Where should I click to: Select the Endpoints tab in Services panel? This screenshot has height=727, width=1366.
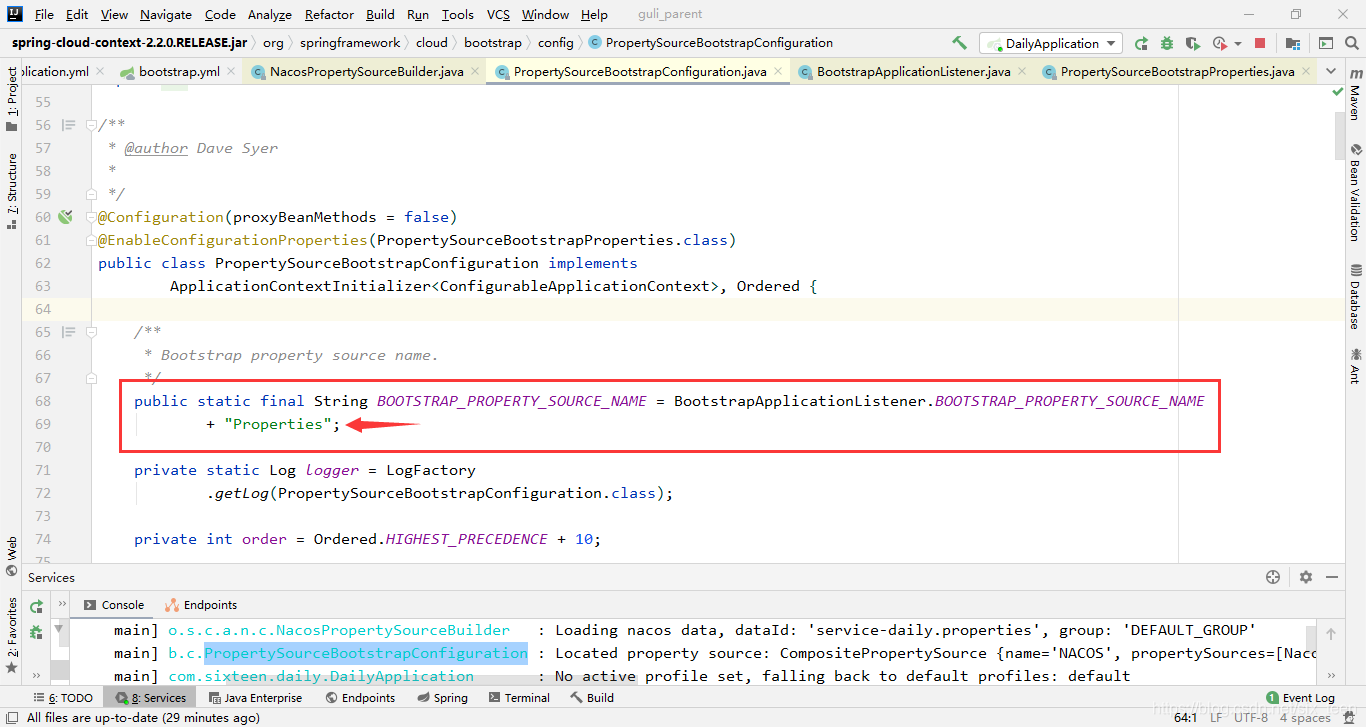click(202, 605)
